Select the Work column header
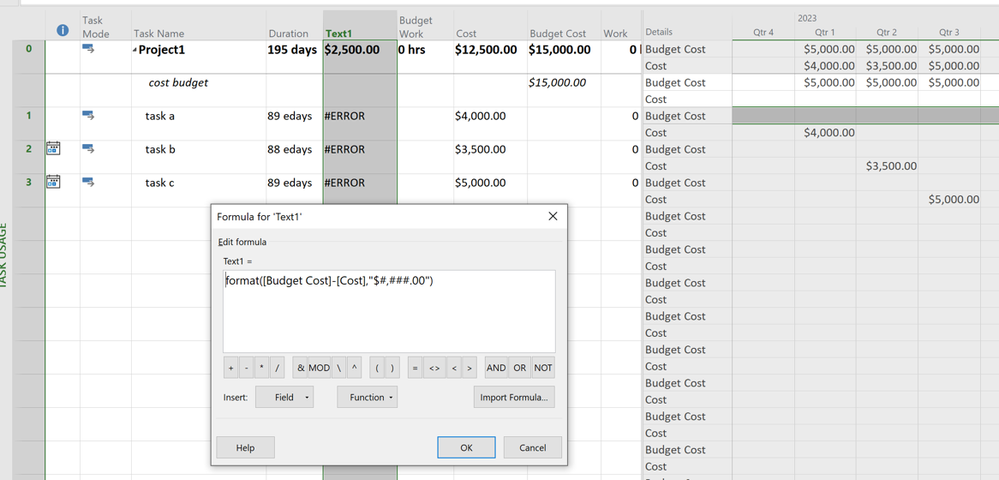Screen dimensions: 999x480 click(x=621, y=25)
